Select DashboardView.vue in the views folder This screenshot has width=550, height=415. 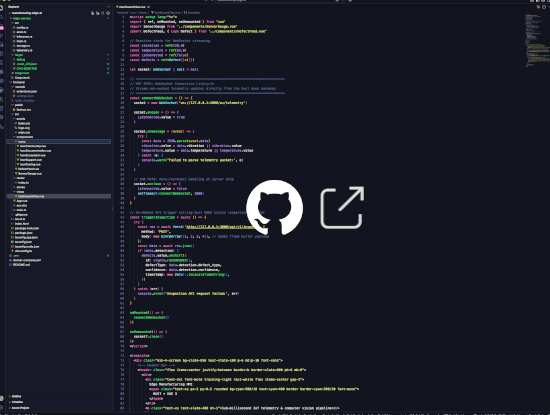[59, 196]
